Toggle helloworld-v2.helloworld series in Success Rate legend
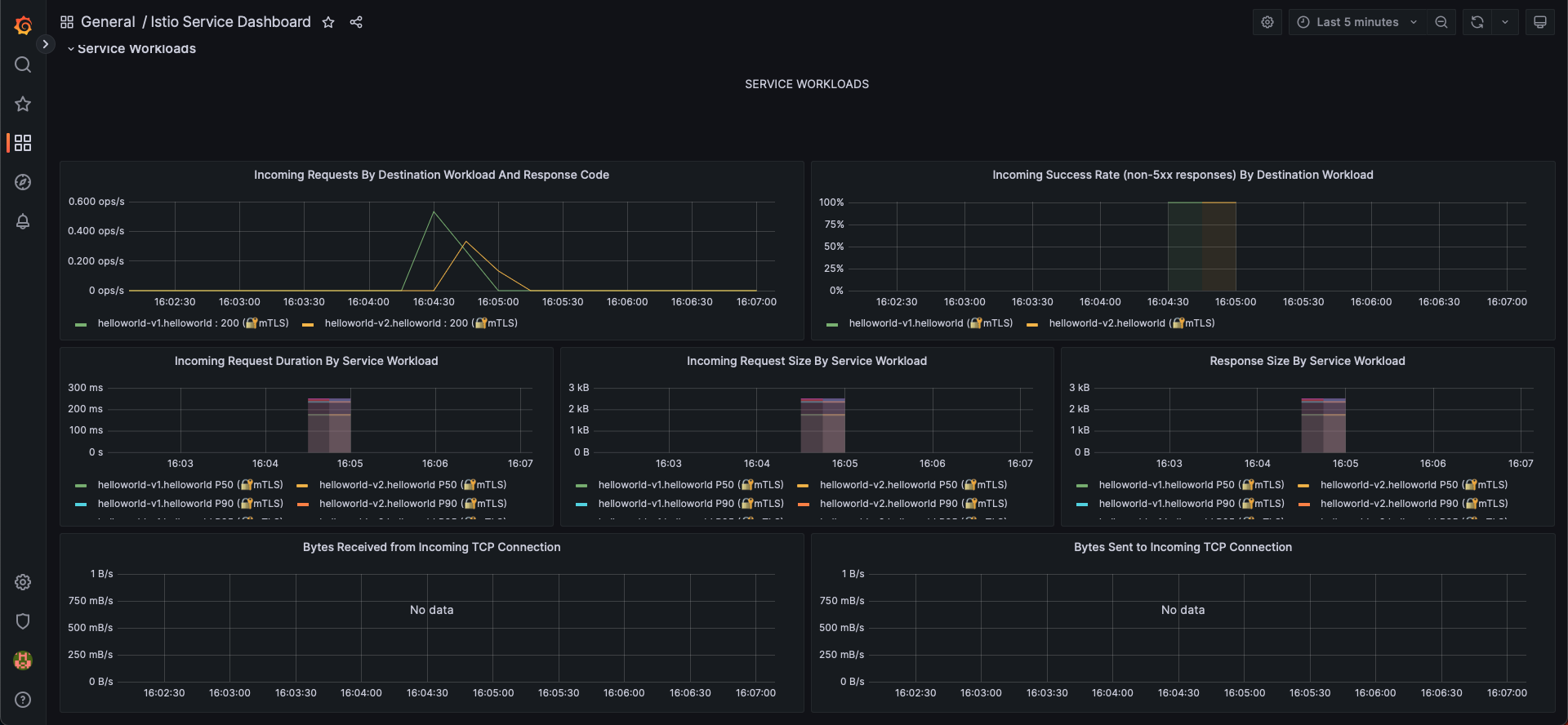 1132,323
